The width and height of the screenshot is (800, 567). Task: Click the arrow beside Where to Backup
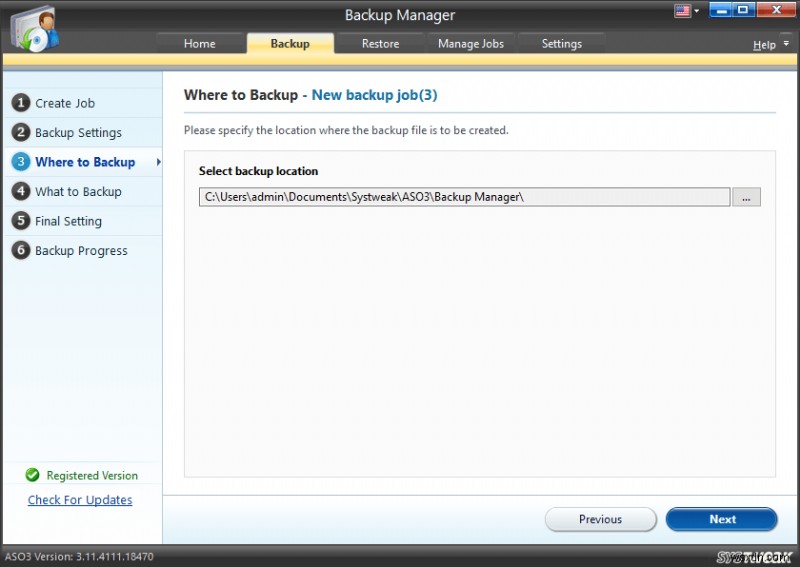tap(158, 162)
